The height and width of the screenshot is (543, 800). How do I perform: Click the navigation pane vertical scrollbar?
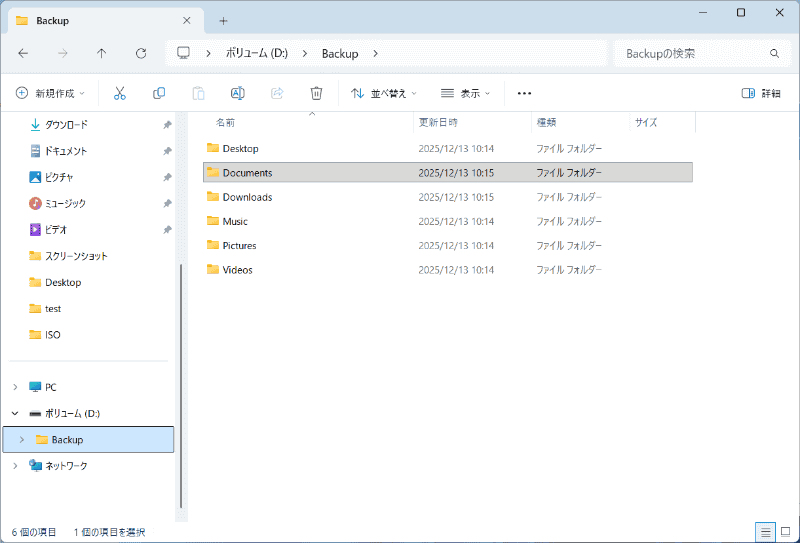tap(181, 387)
